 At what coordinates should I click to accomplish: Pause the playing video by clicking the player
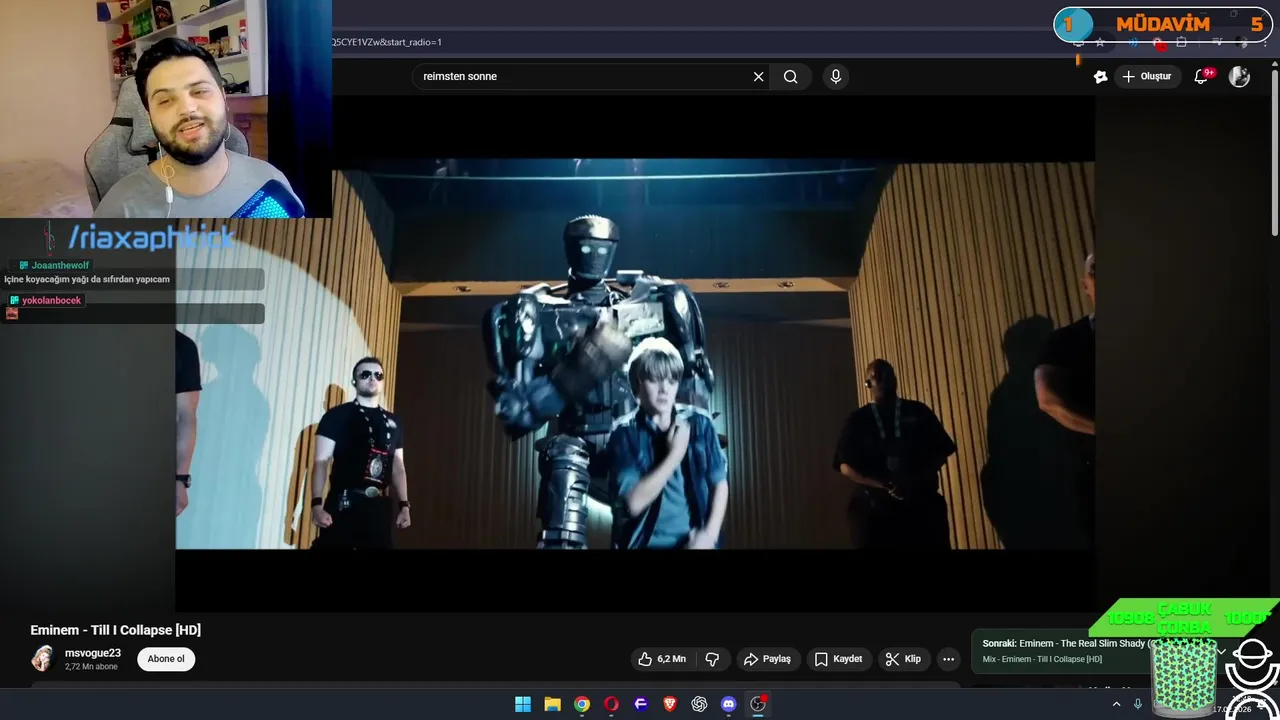pos(635,355)
